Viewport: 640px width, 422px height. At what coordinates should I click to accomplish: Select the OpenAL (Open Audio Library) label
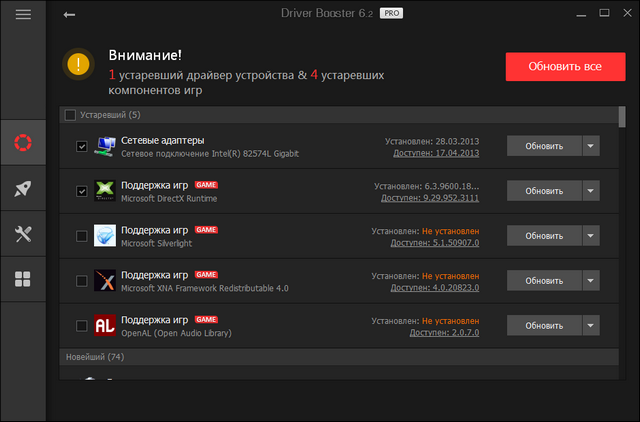176,333
